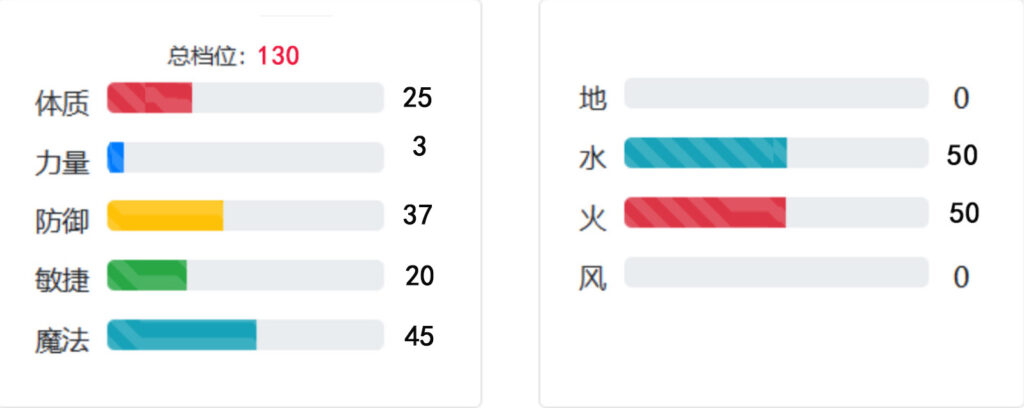Click the blue 力量 progress bar

coord(245,157)
